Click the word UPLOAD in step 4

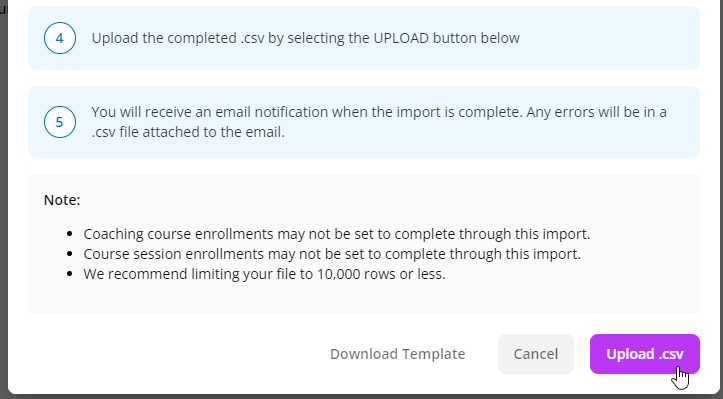[401, 38]
